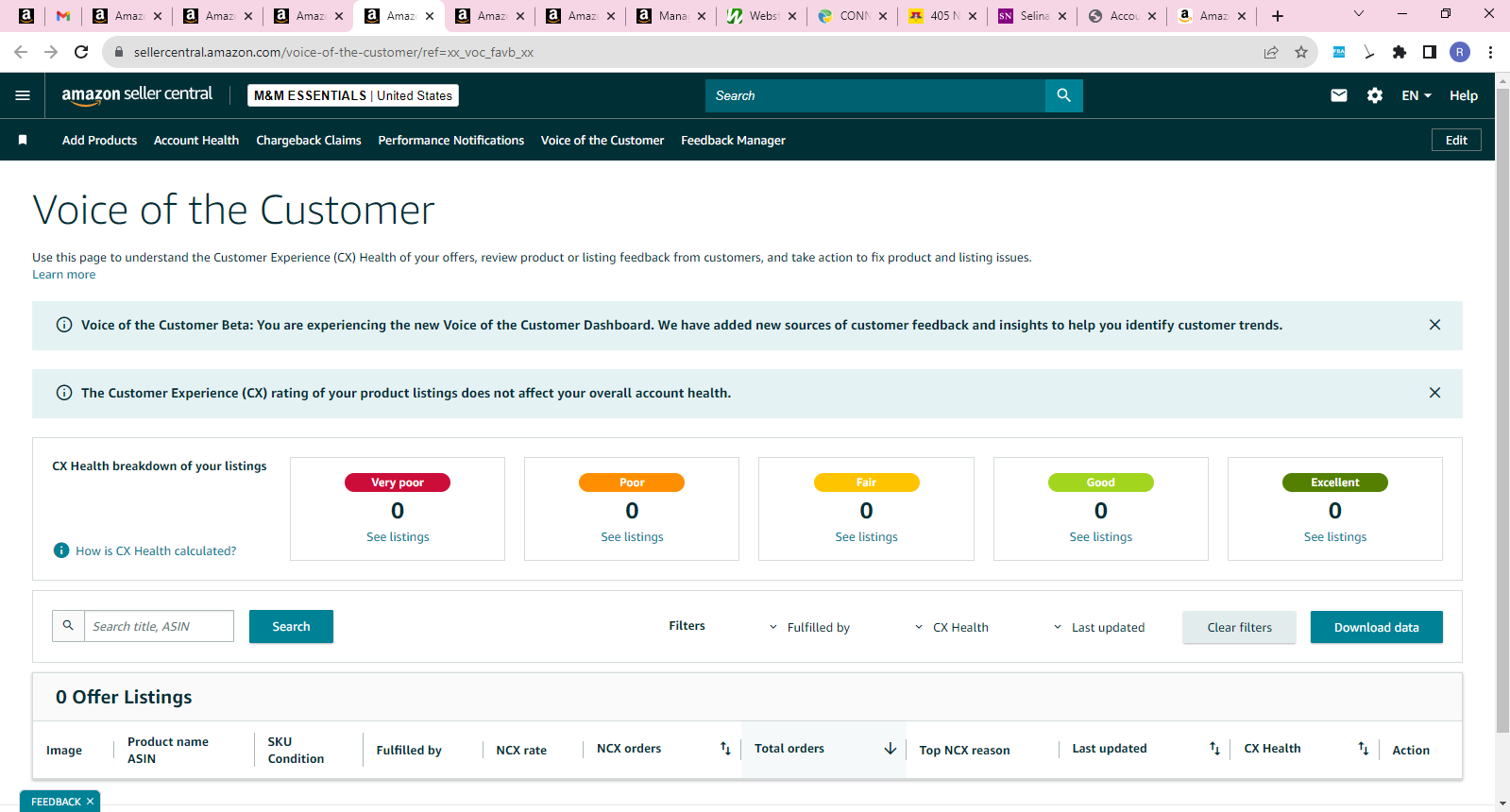
Task: Sort by NCX orders column arrows
Action: point(725,749)
